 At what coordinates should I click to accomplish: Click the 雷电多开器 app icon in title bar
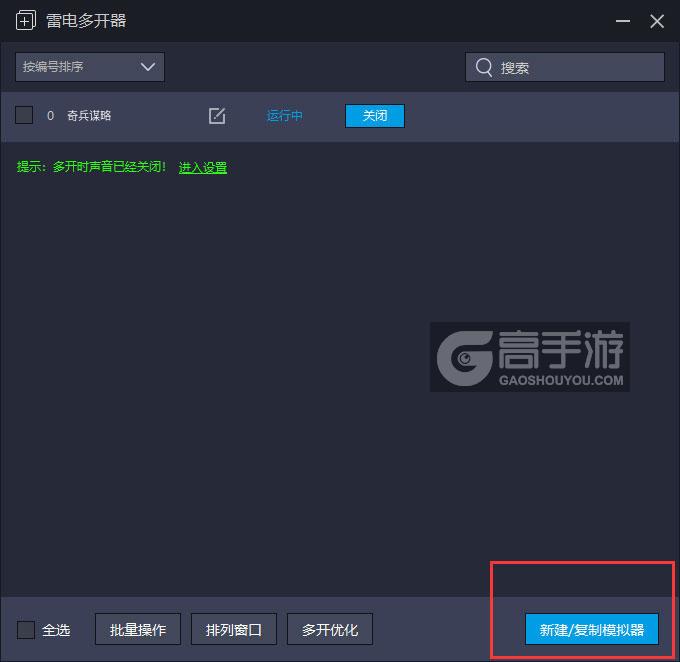(x=26, y=21)
